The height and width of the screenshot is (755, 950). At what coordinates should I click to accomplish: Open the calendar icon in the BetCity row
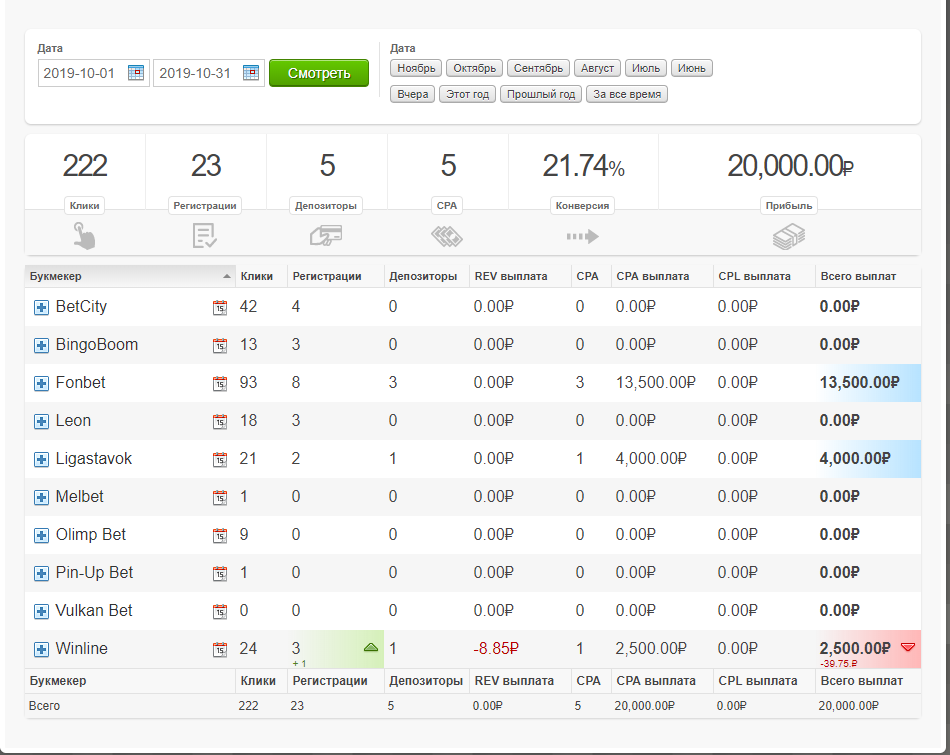(x=220, y=307)
